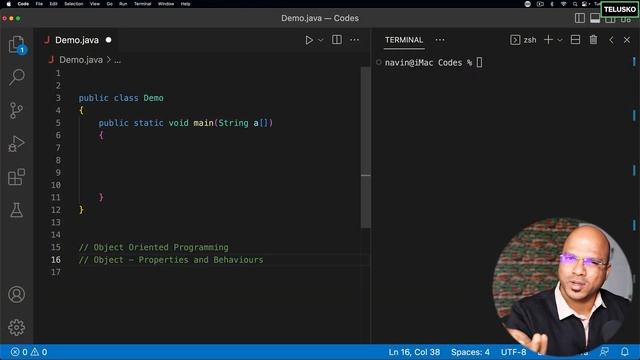640x360 pixels.
Task: Expand the run button dropdown arrow
Action: (321, 40)
